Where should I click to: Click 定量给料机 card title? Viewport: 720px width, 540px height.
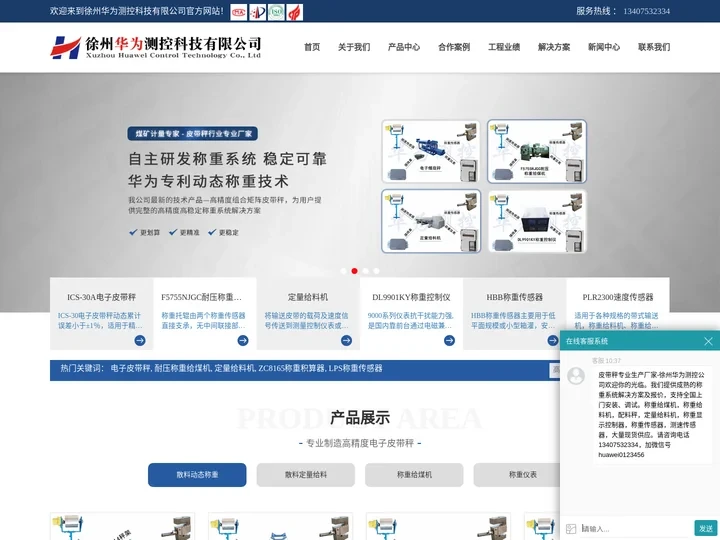point(308,297)
